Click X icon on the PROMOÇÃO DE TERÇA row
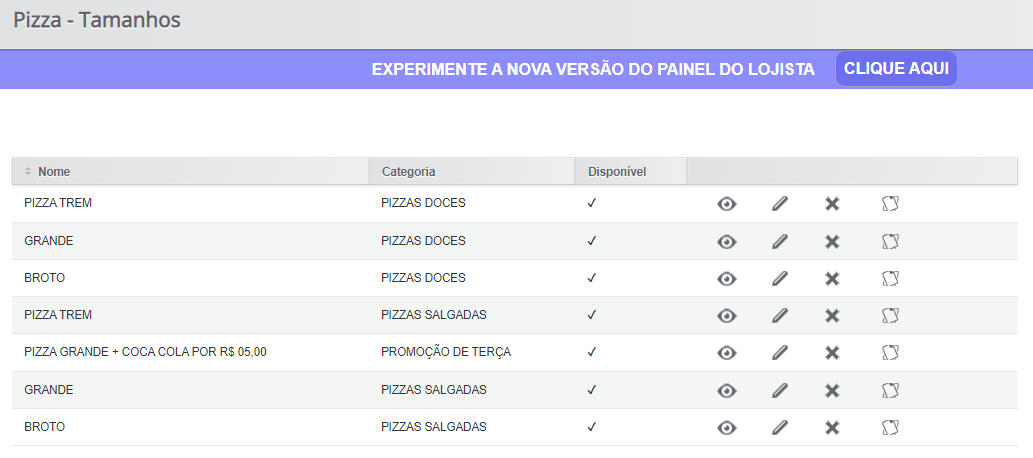 [x=832, y=353]
